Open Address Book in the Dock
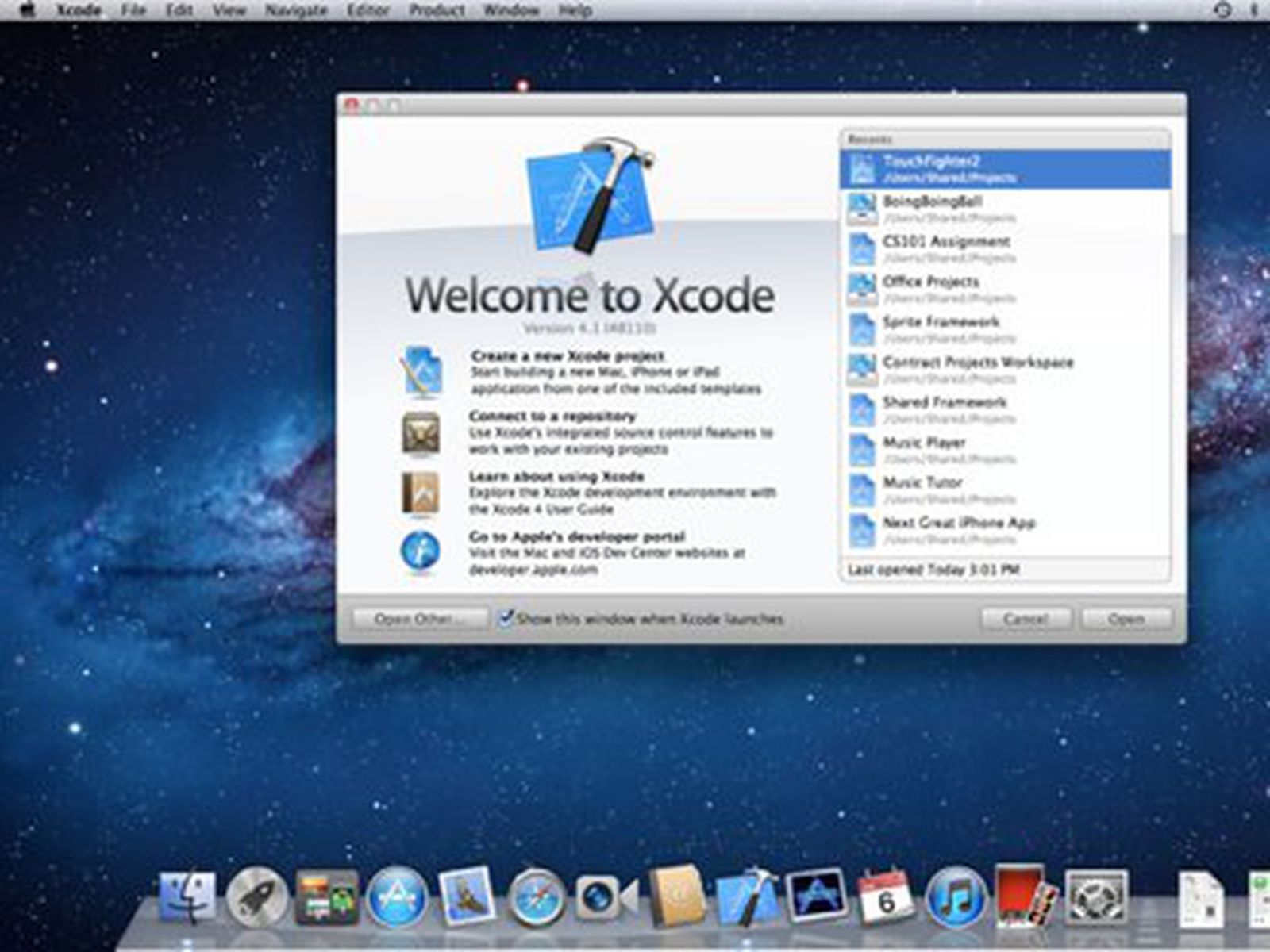 click(x=677, y=897)
